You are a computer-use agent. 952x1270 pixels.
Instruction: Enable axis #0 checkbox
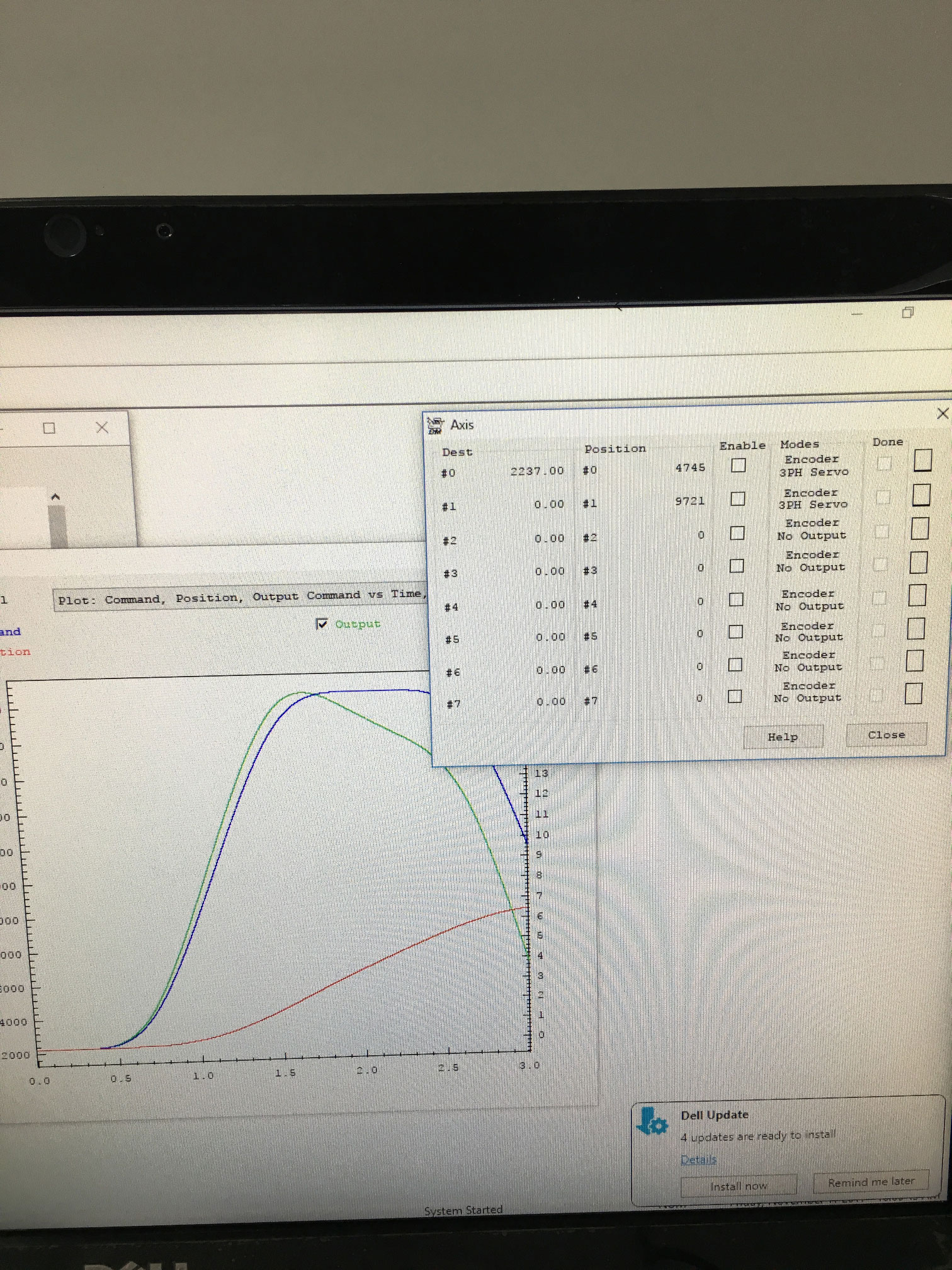click(x=738, y=466)
